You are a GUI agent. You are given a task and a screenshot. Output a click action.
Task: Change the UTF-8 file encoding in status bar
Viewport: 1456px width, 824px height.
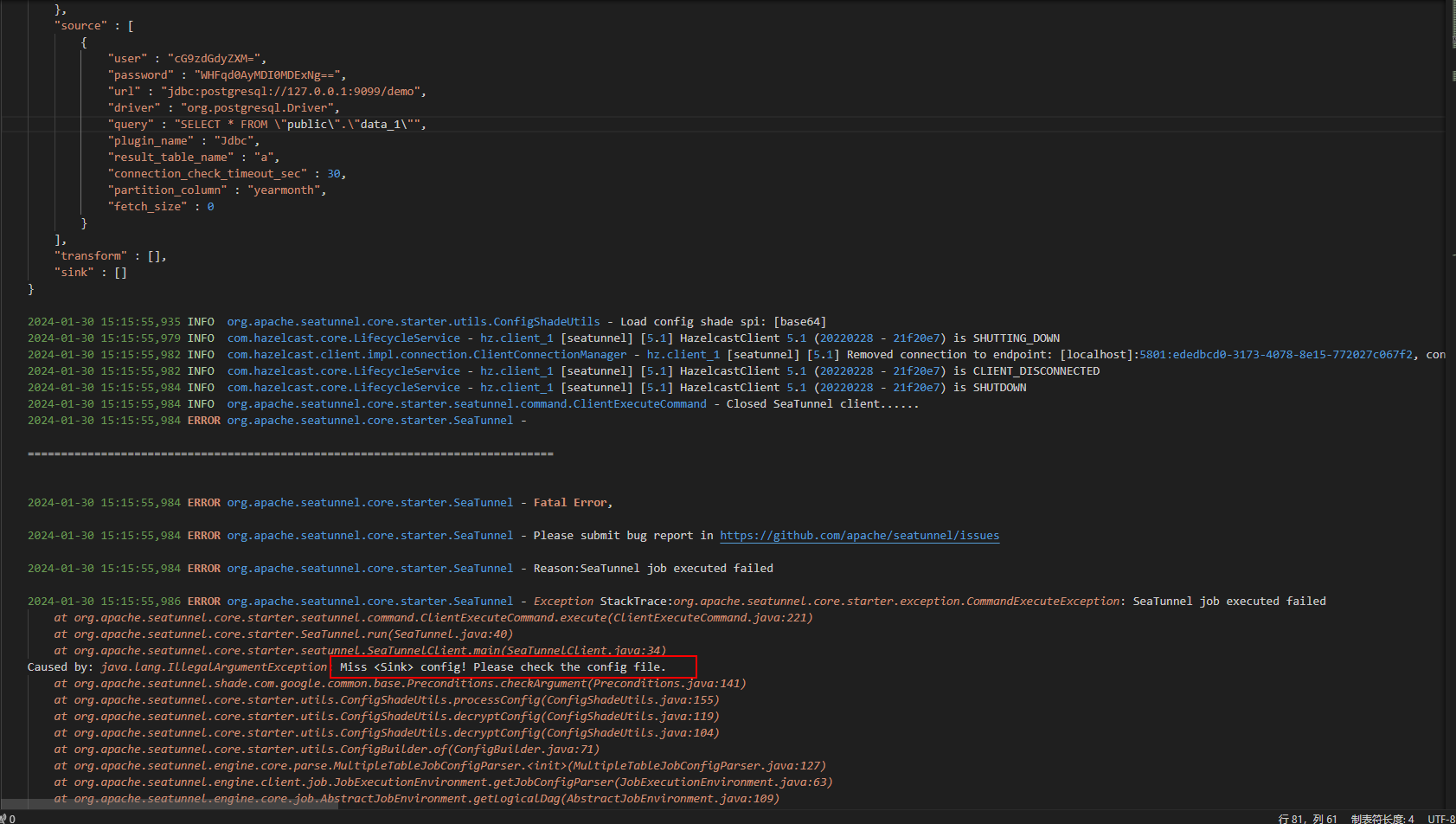(1440, 818)
